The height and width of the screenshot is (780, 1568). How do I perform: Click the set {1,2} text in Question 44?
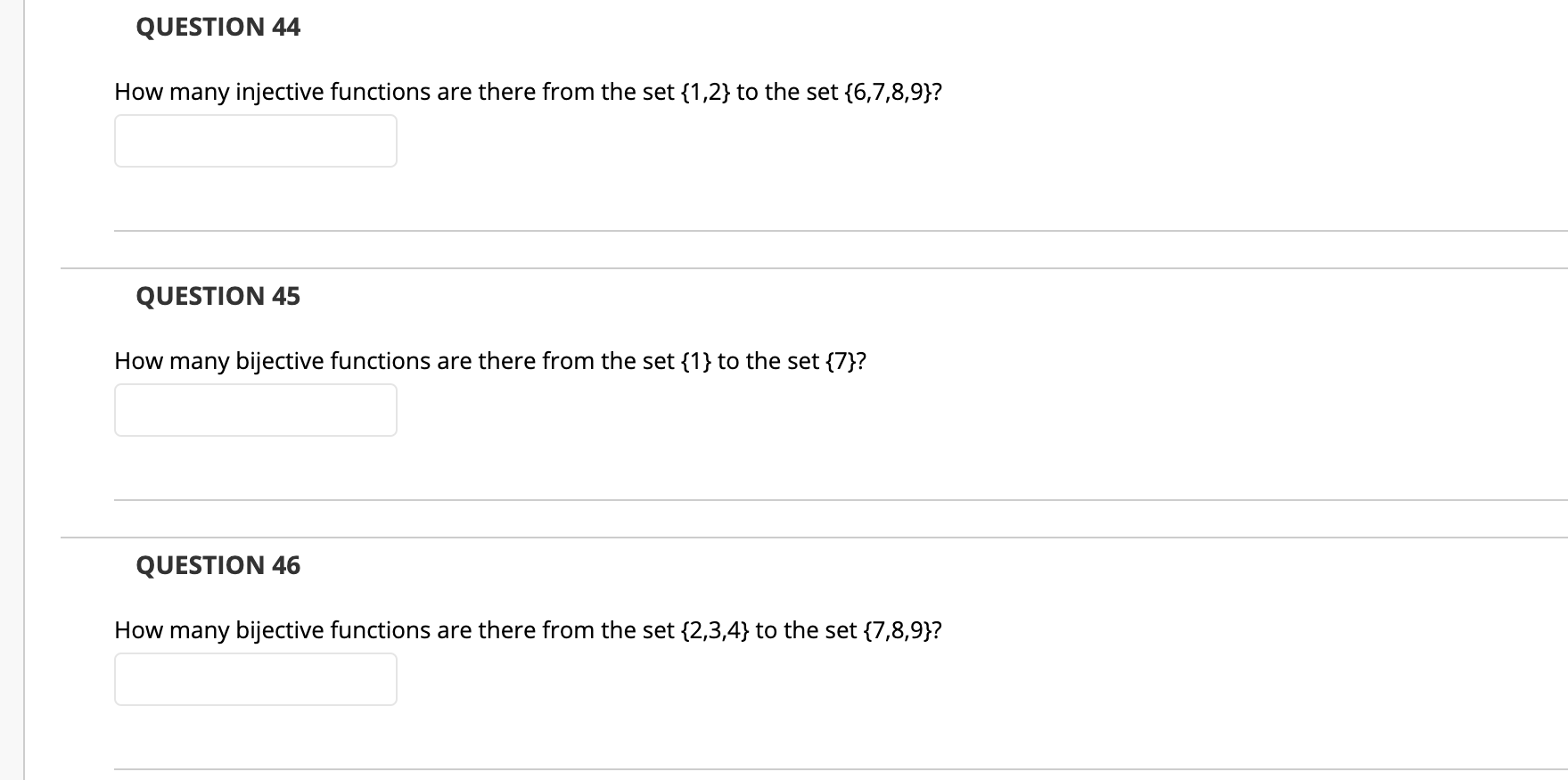point(705,91)
